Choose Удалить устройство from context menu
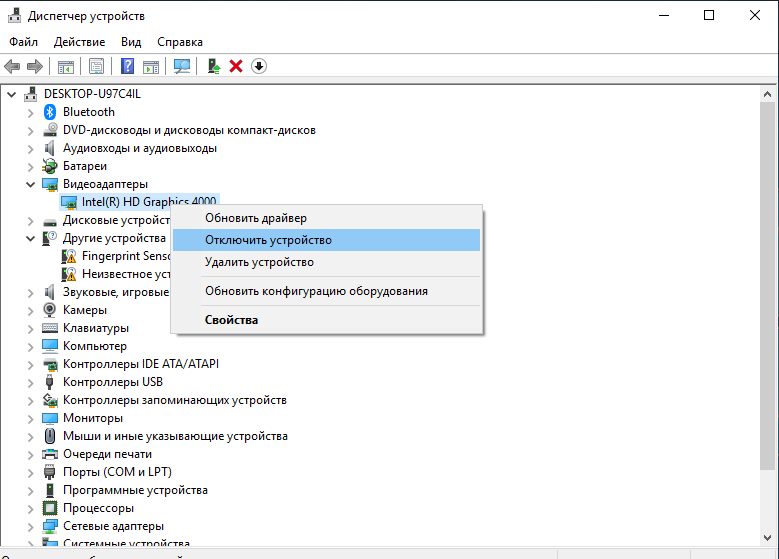This screenshot has height=559, width=779. point(326,262)
